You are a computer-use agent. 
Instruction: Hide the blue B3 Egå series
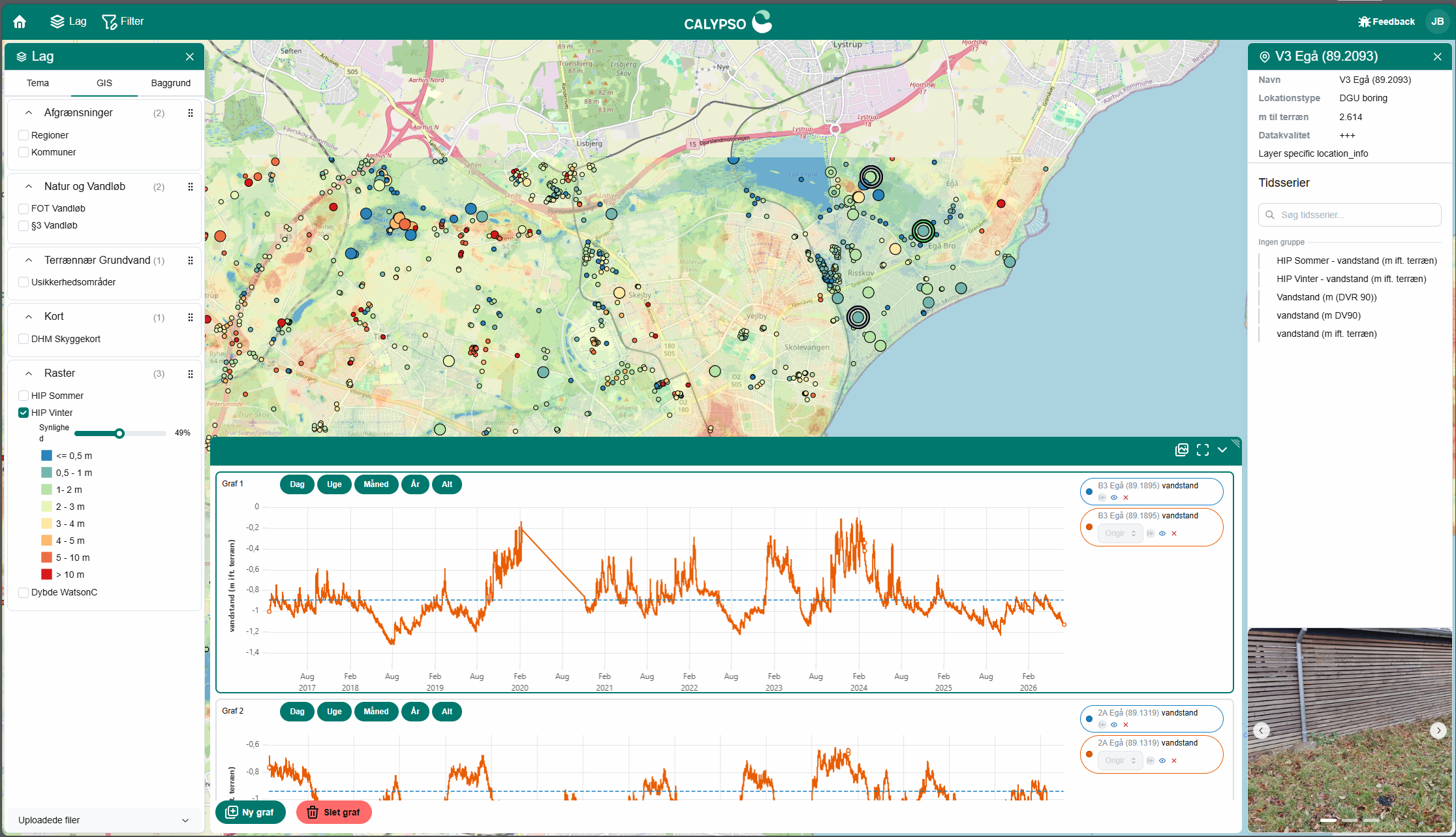[1114, 497]
